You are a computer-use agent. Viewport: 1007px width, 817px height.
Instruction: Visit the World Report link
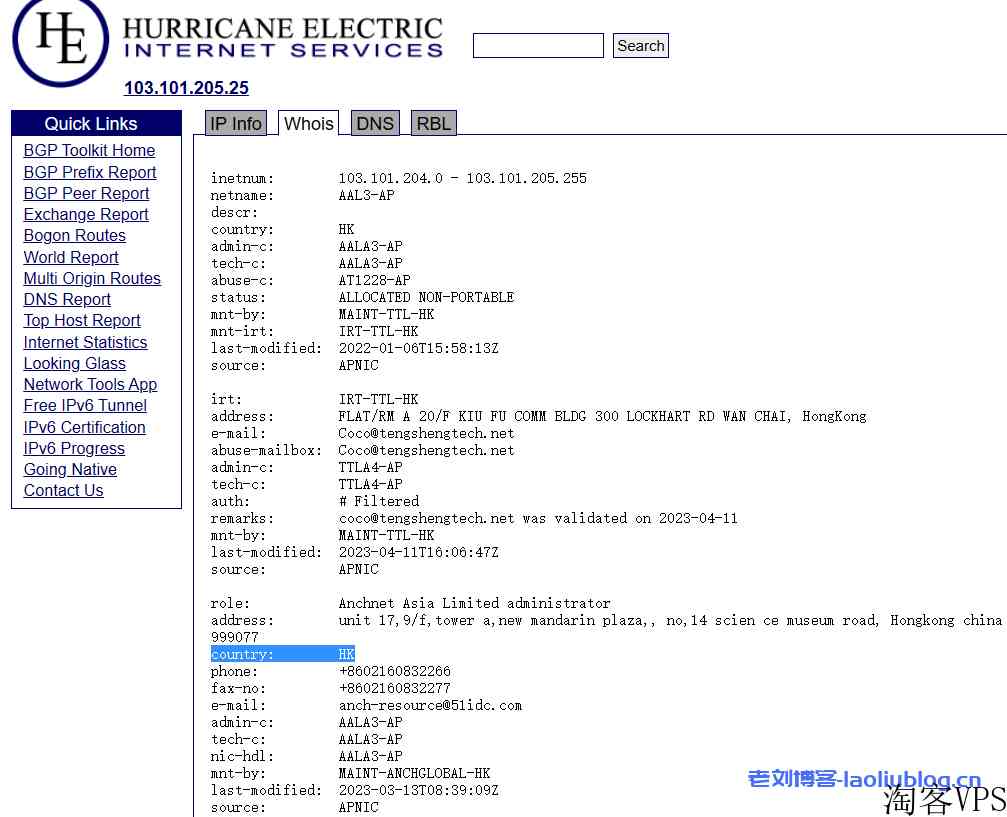click(x=71, y=257)
